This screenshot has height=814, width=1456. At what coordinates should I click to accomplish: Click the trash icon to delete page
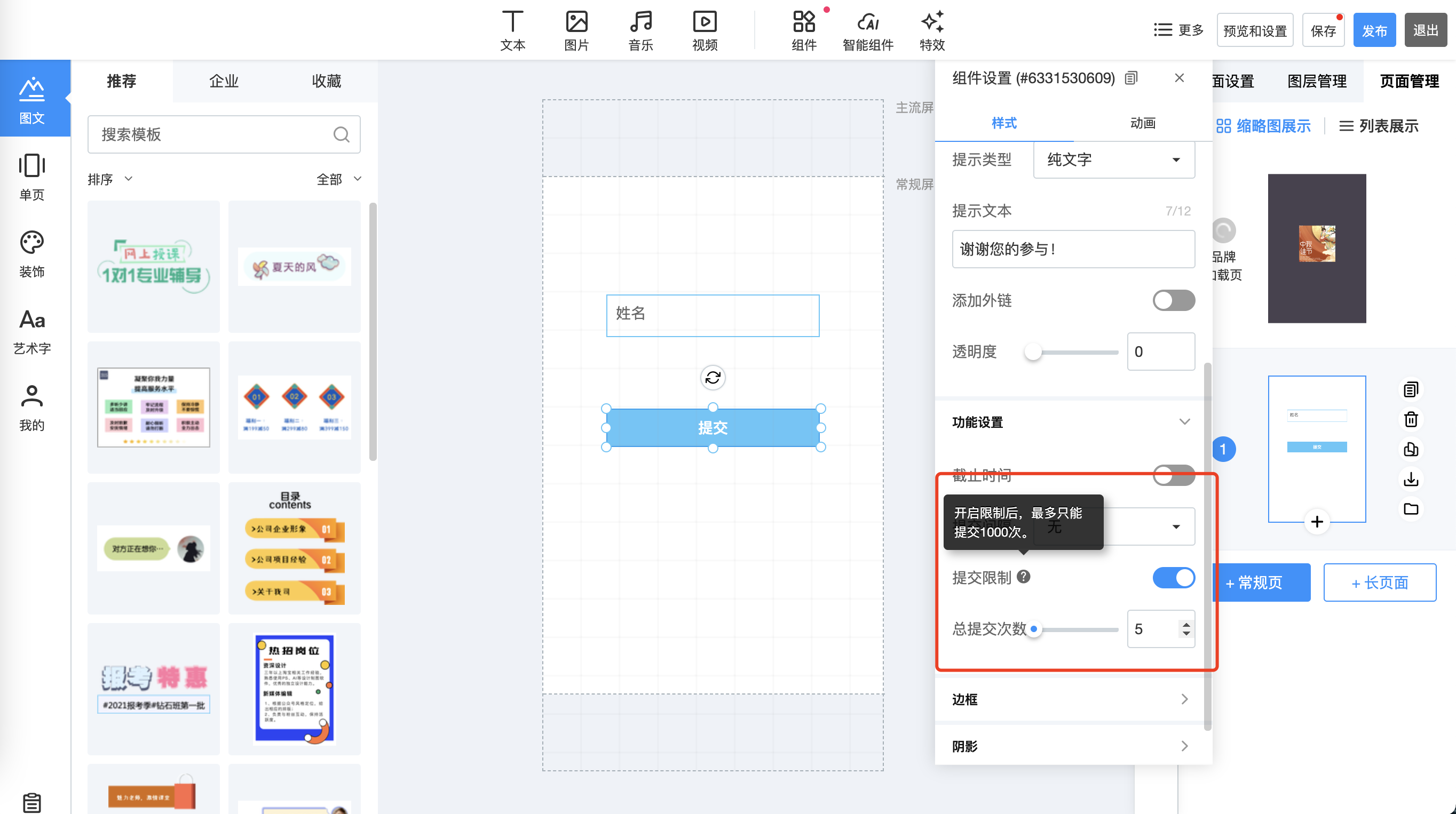pos(1411,419)
